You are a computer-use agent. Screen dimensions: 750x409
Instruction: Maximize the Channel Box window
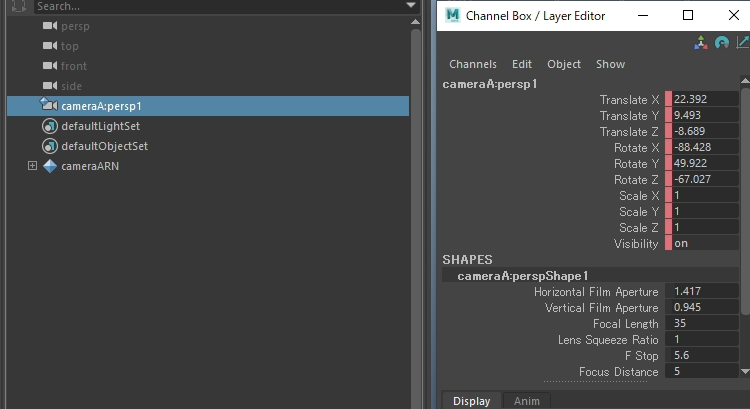point(688,15)
